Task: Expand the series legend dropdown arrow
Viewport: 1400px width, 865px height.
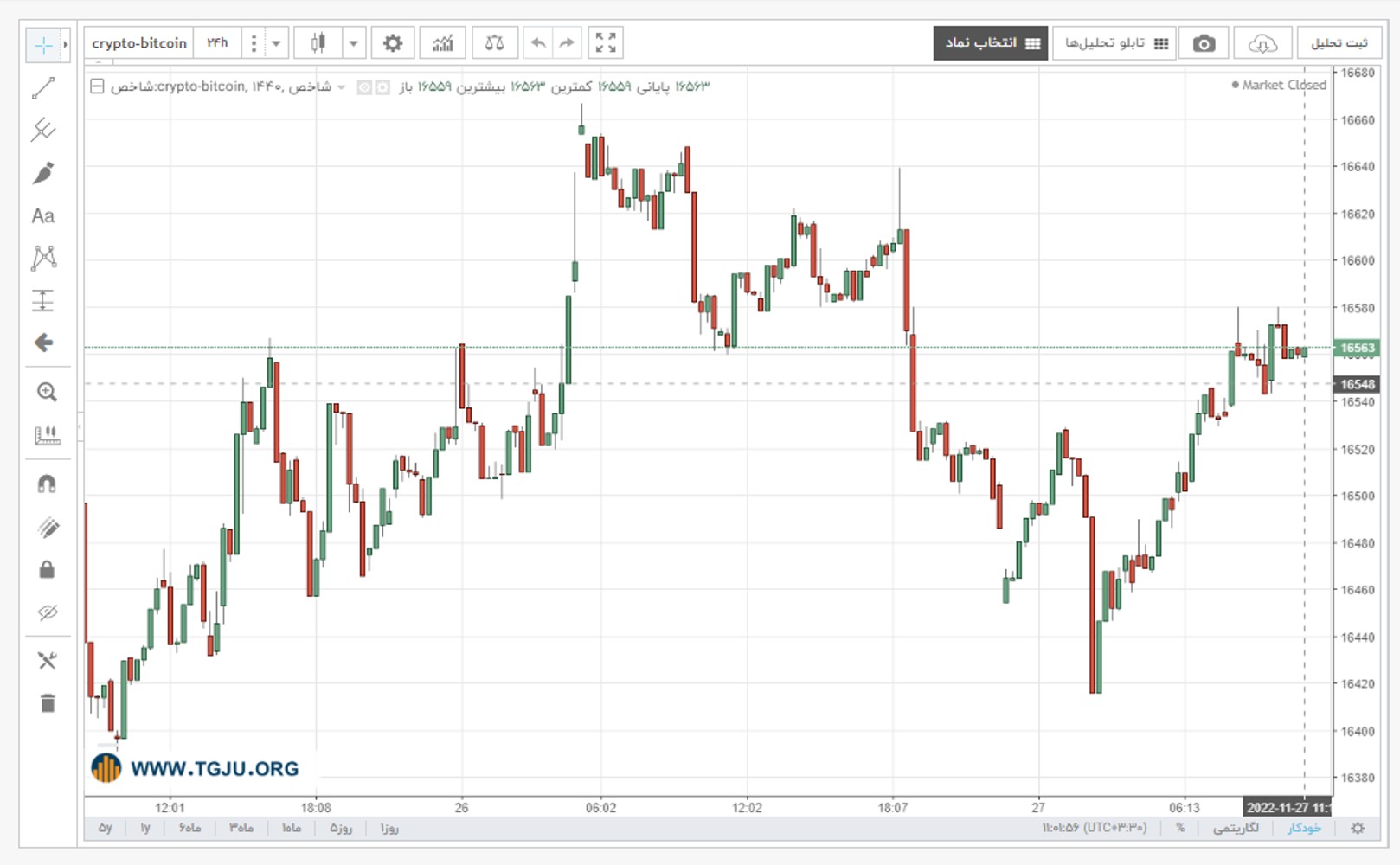Action: click(341, 86)
